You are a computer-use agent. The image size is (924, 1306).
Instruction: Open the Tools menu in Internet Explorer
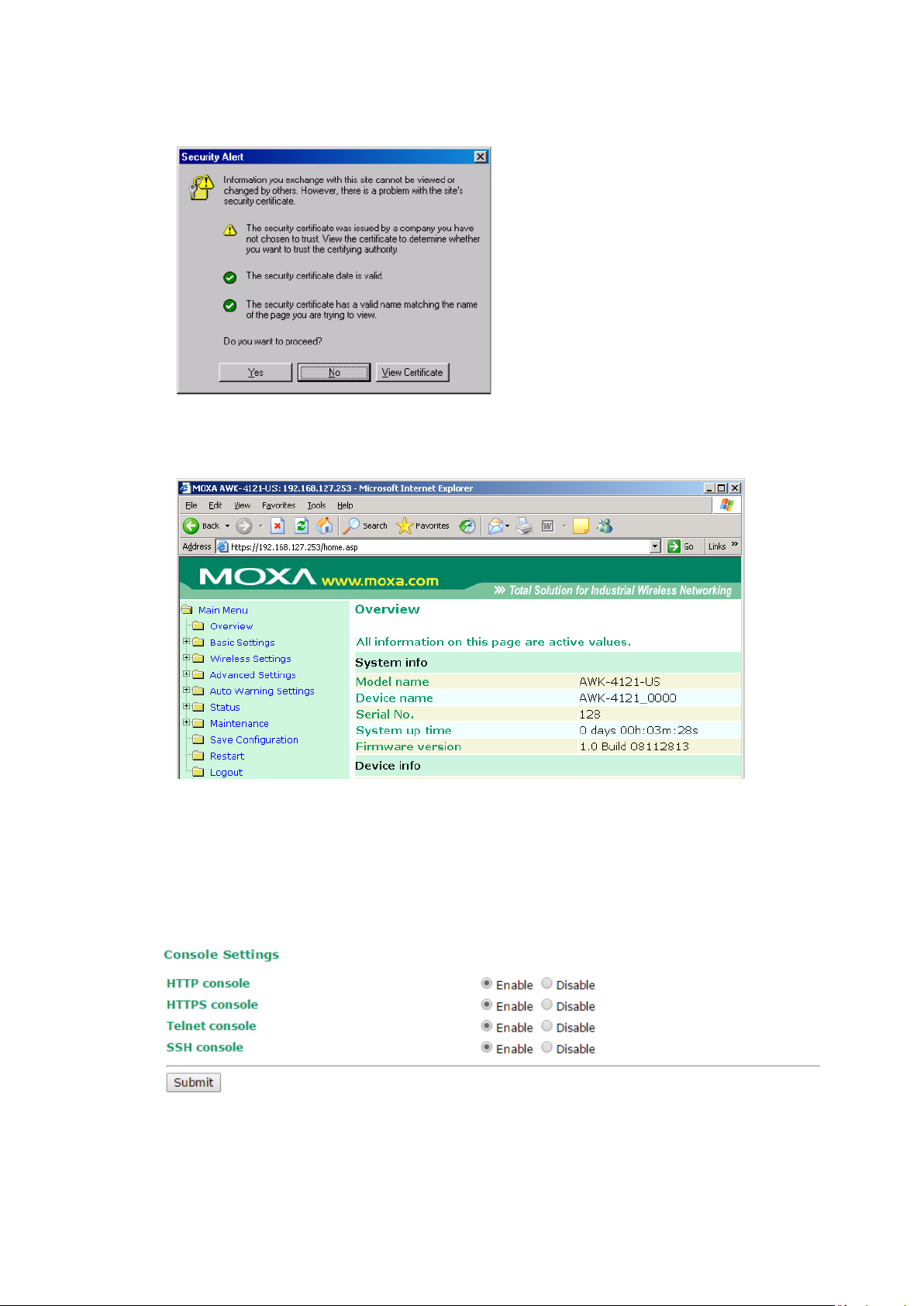click(316, 505)
